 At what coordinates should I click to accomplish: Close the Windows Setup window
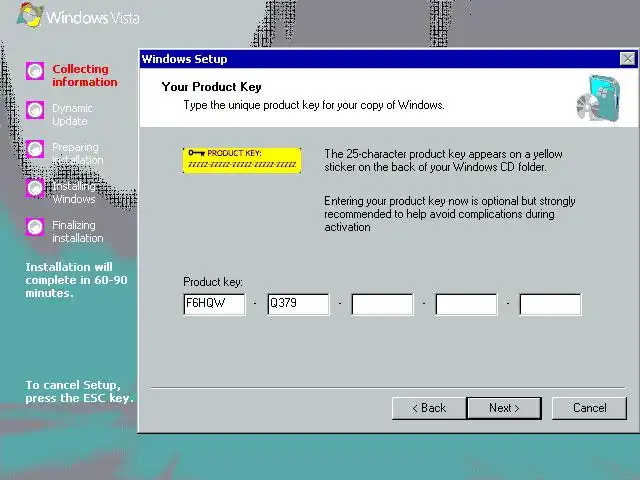point(627,59)
